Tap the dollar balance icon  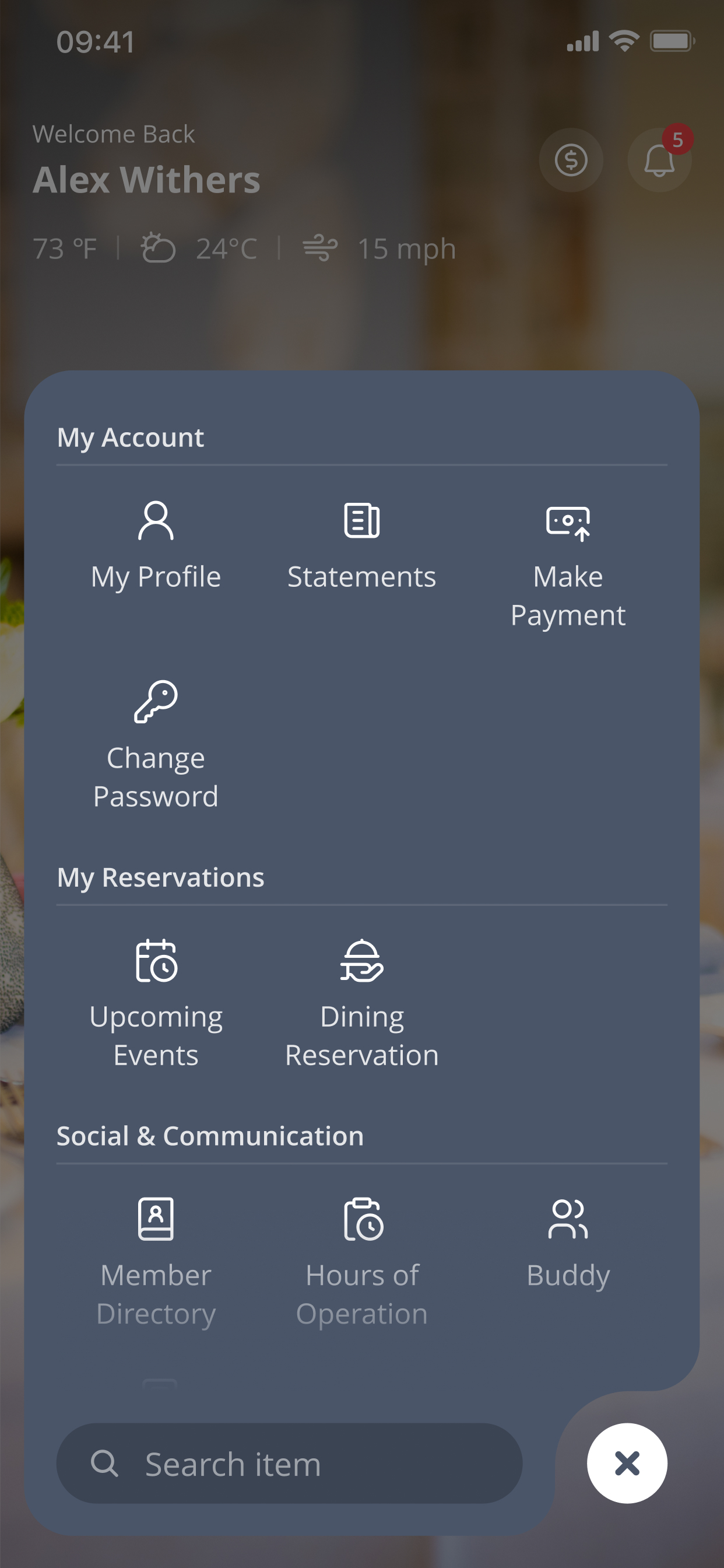pyautogui.click(x=571, y=160)
